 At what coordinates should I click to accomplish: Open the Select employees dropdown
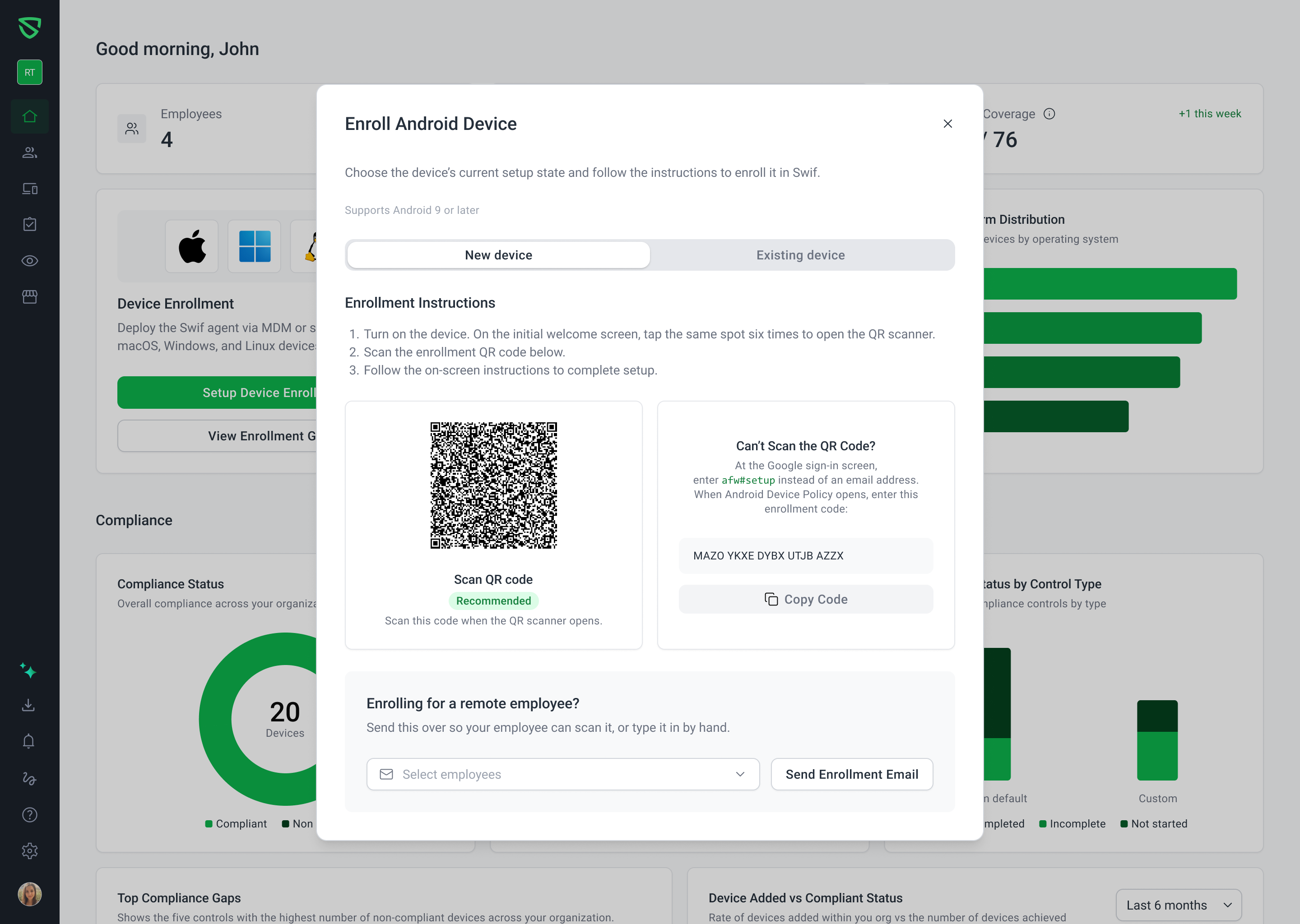[x=563, y=774]
